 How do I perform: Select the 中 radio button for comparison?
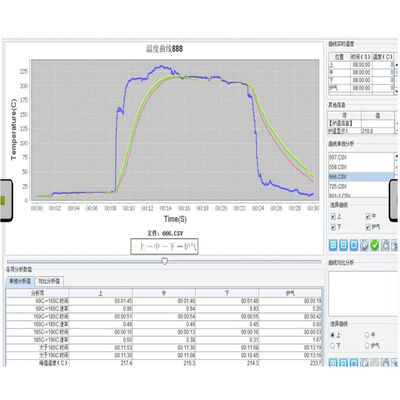(367, 335)
